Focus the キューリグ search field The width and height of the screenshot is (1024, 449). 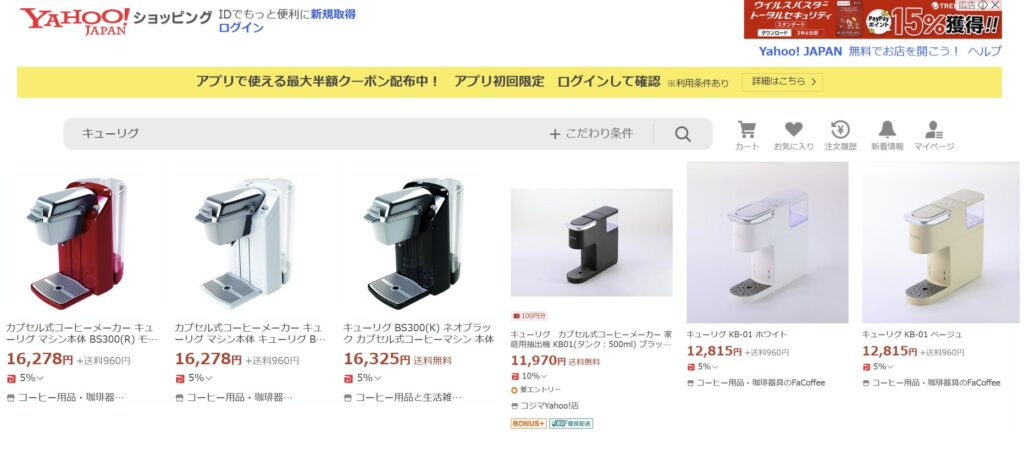point(307,134)
